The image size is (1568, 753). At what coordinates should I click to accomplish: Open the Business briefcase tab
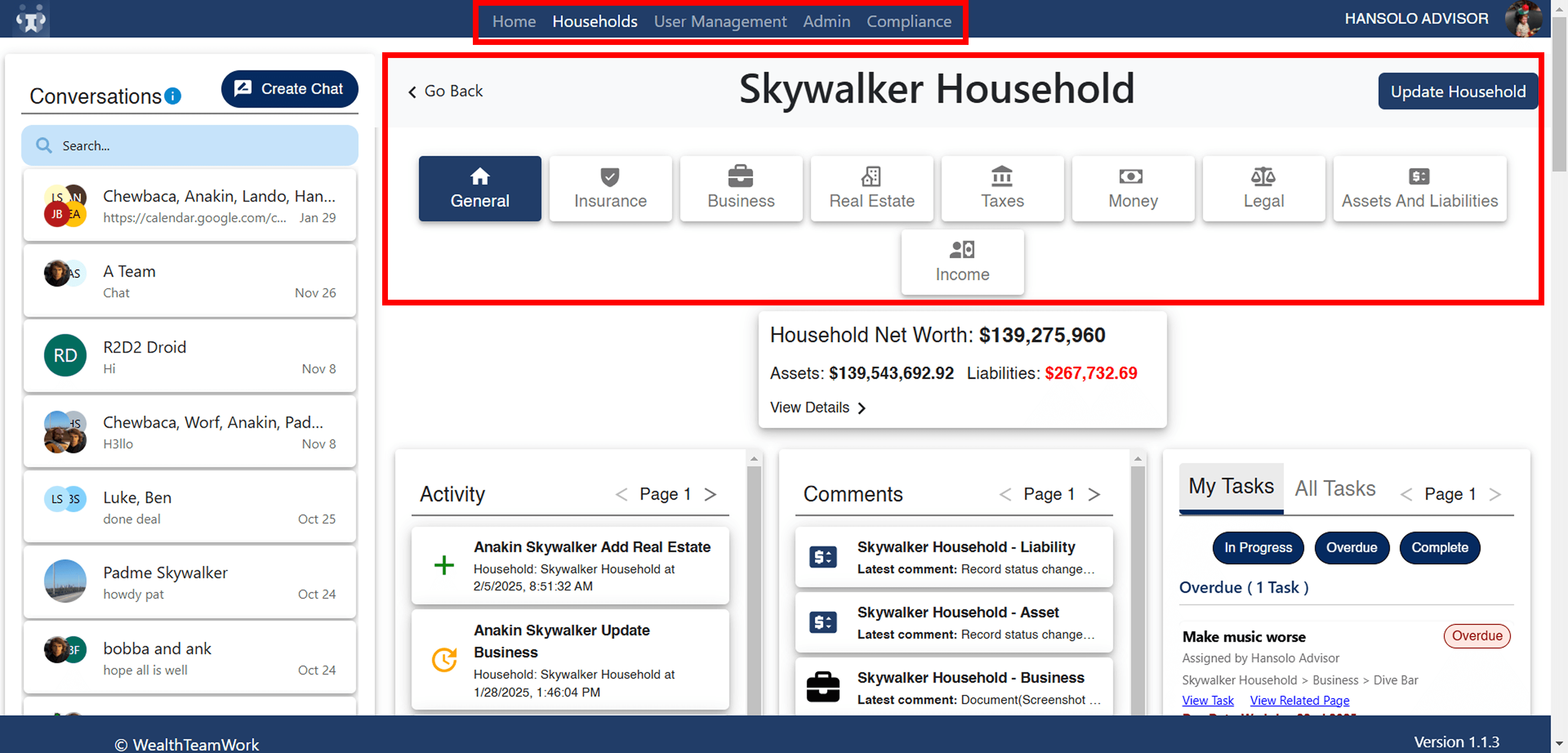point(741,189)
